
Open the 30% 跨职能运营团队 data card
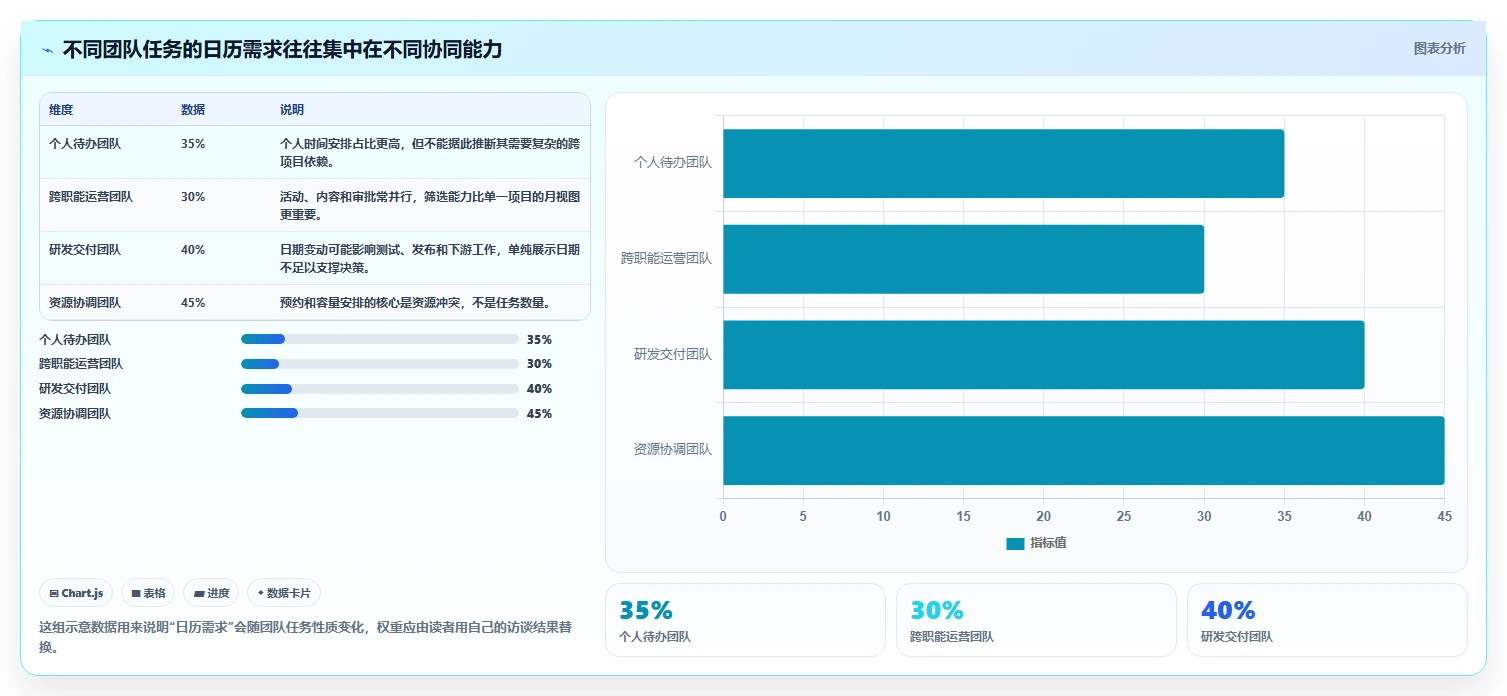point(1036,620)
